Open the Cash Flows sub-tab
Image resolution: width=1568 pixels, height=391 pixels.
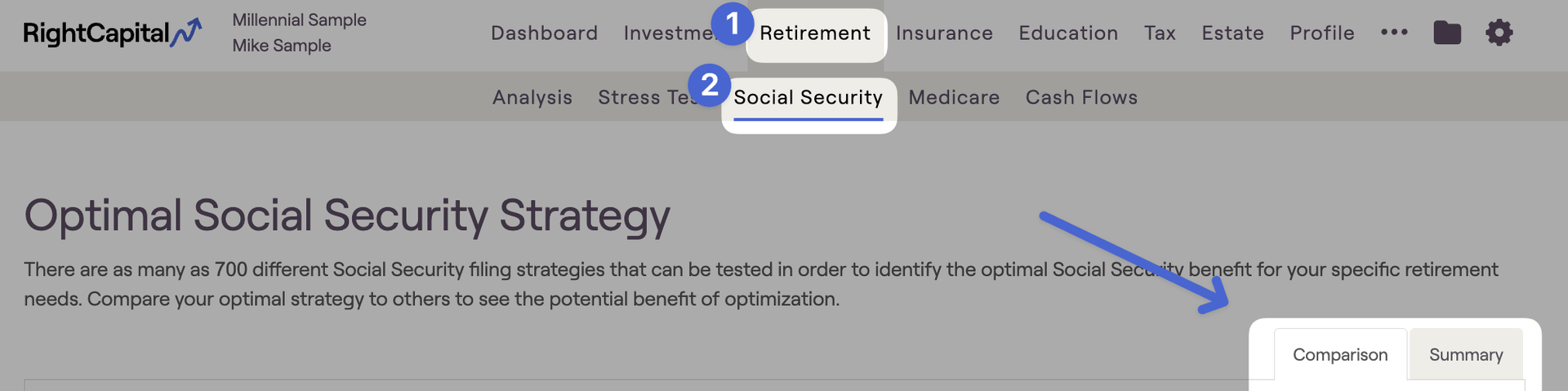tap(1081, 97)
